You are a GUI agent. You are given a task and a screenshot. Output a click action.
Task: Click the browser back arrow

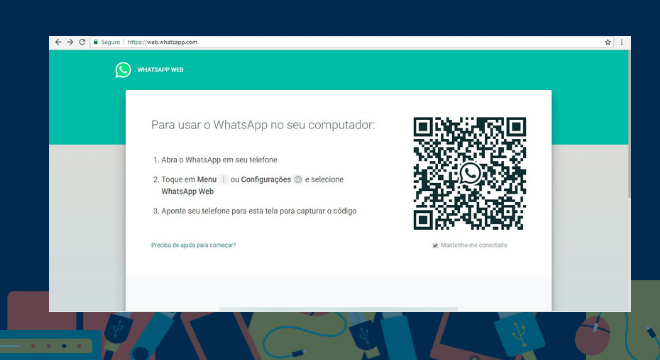(58, 42)
